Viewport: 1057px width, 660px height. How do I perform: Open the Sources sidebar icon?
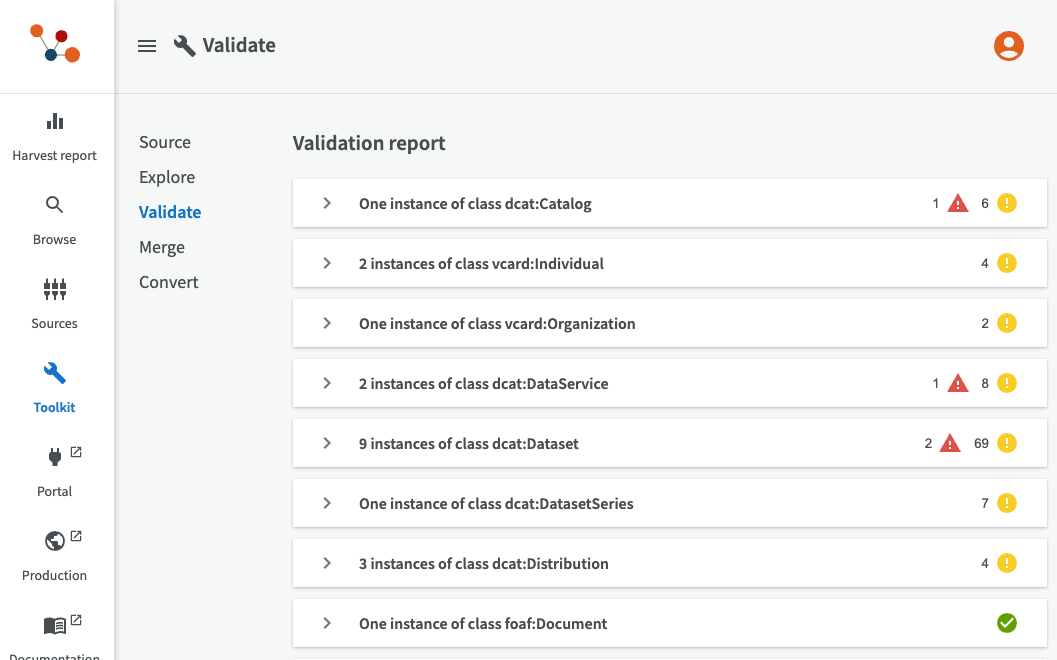55,290
